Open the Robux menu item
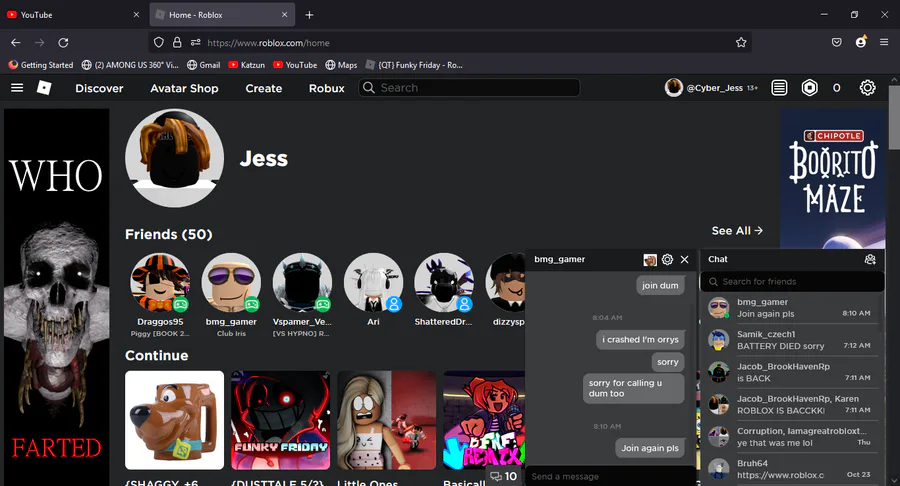The image size is (900, 486). pos(327,88)
